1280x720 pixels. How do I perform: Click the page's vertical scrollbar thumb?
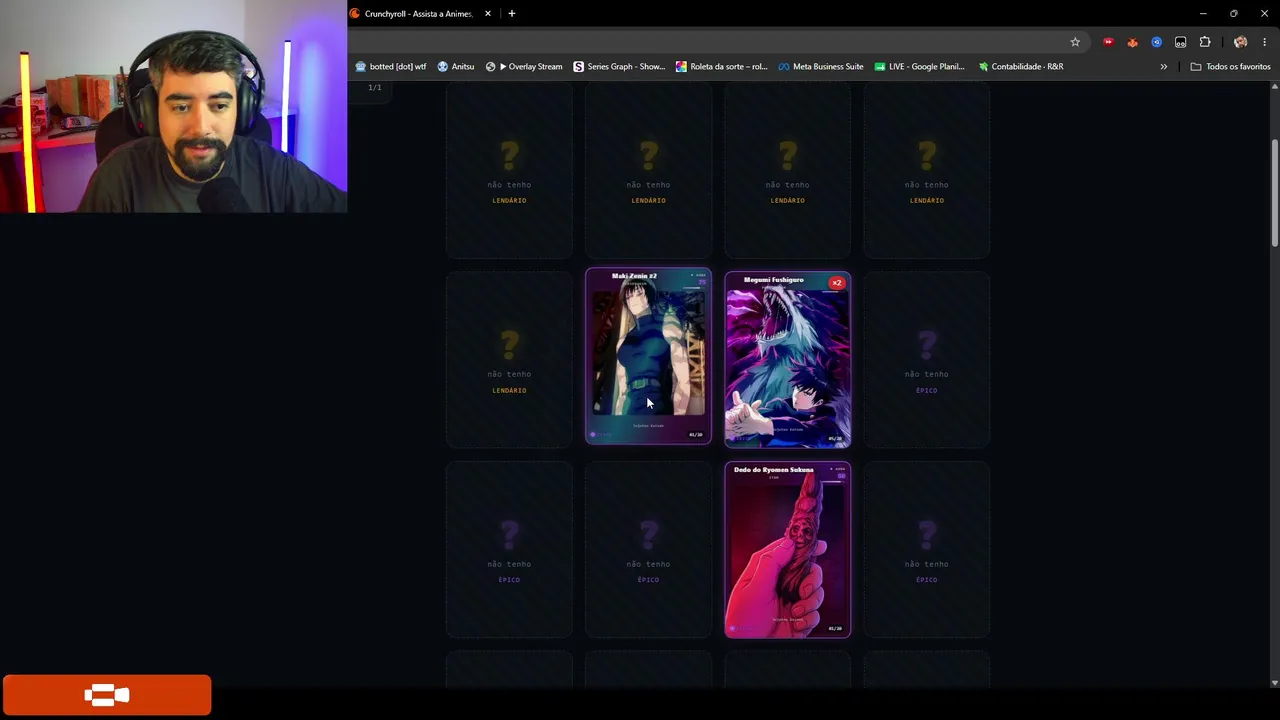point(1274,193)
